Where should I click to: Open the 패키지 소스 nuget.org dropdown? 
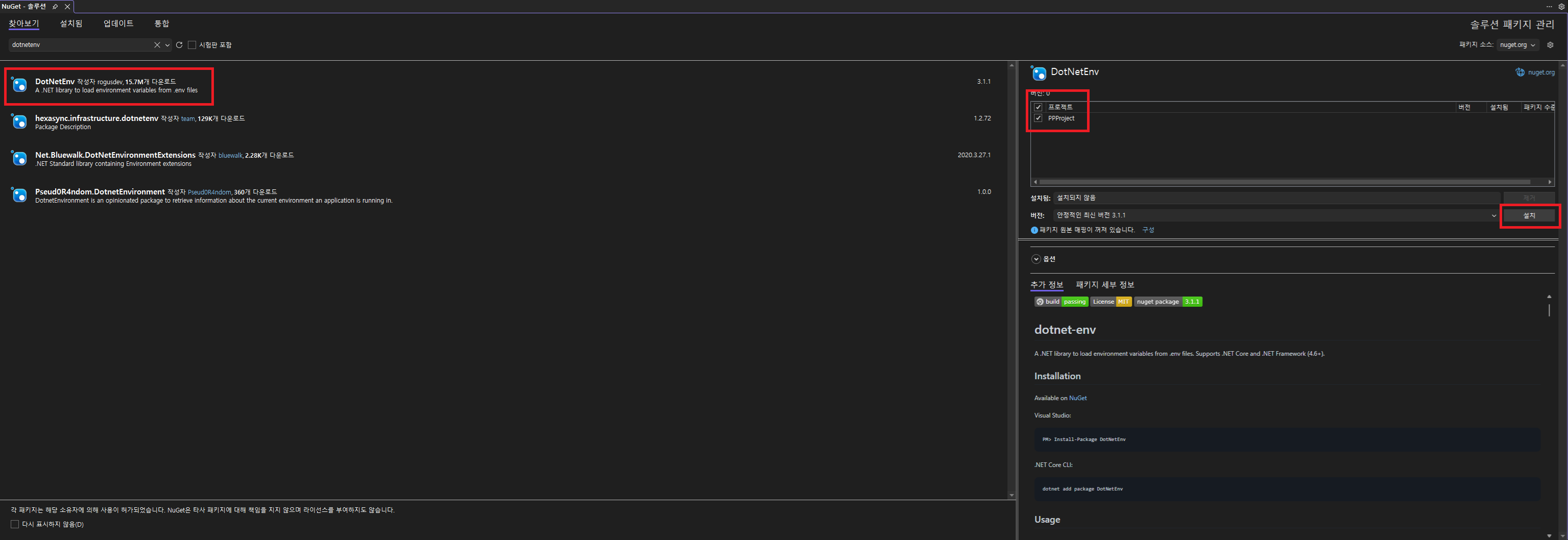pyautogui.click(x=1517, y=45)
